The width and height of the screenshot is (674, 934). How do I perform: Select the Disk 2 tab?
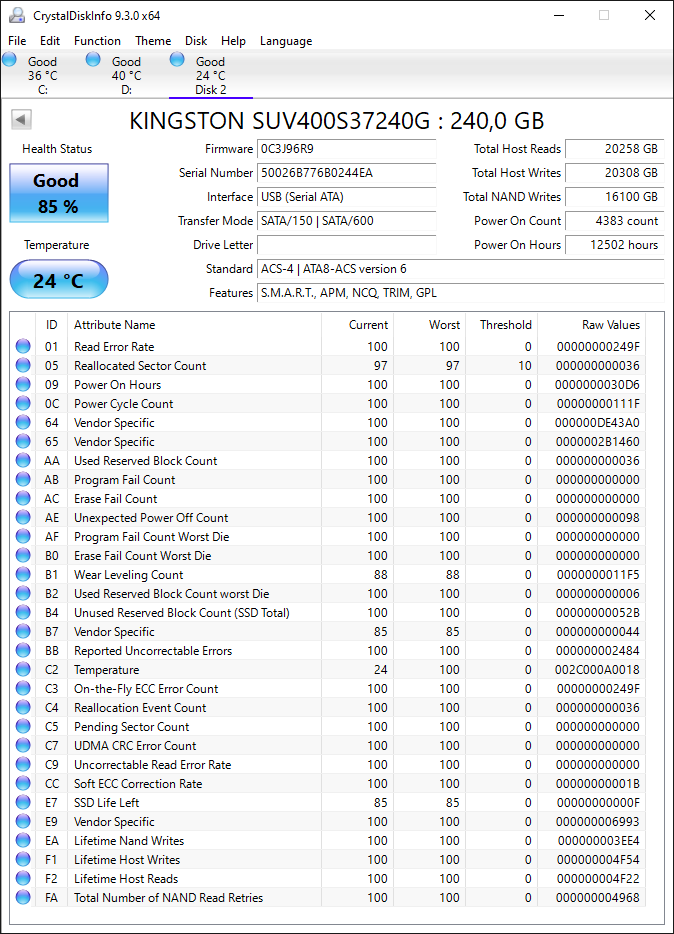coord(211,75)
